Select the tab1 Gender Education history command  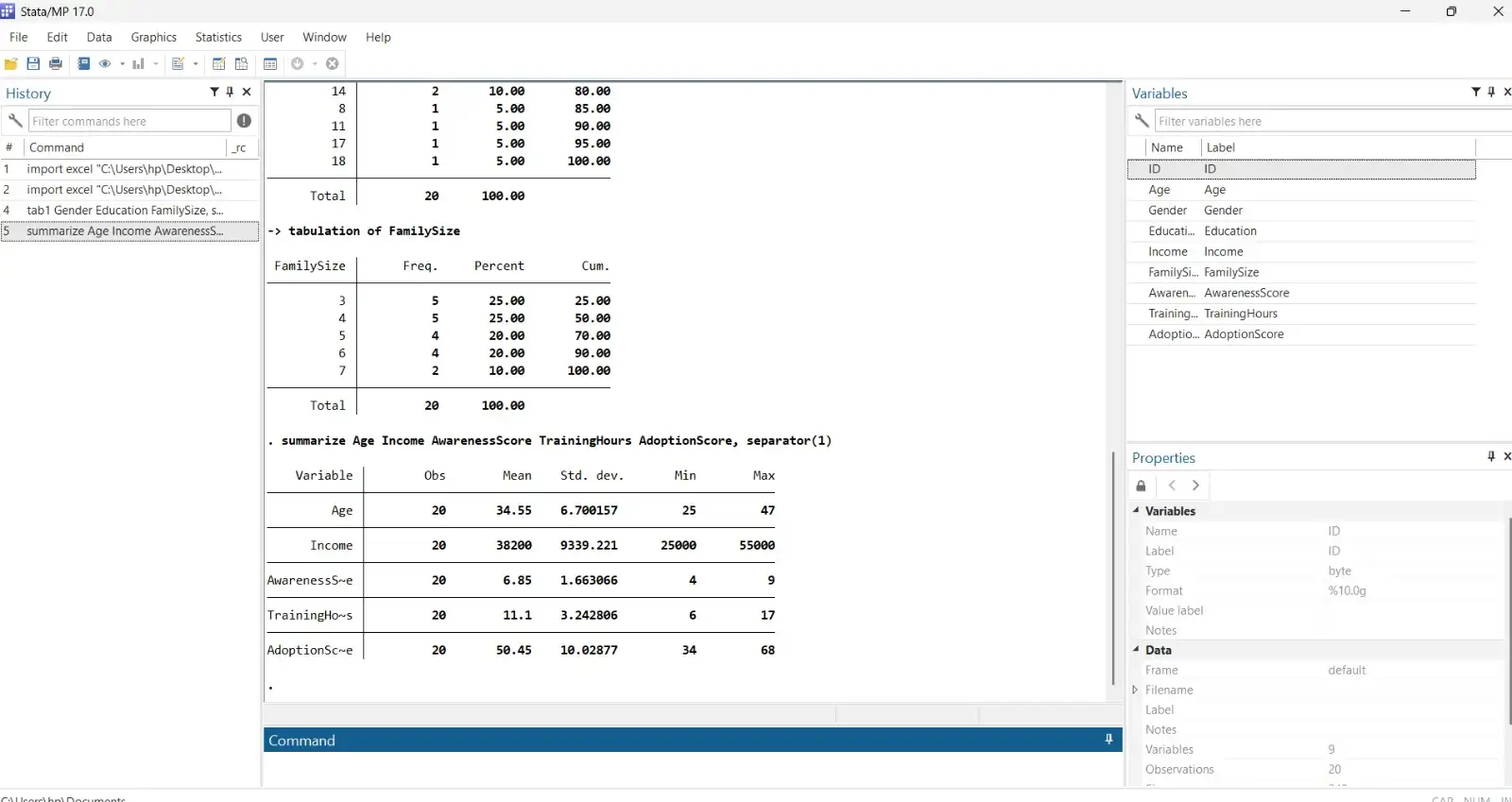(x=125, y=211)
